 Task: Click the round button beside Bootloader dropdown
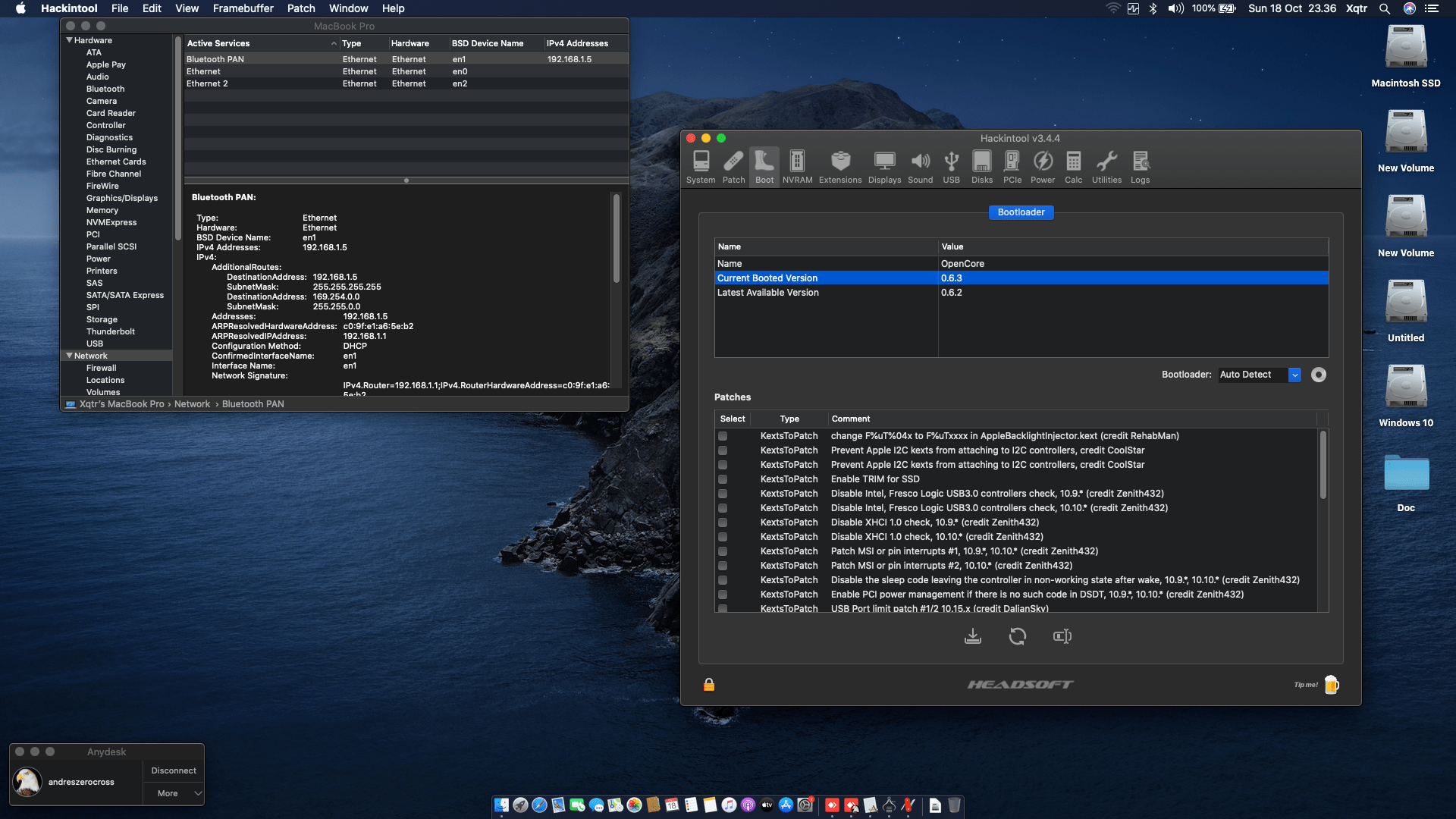click(1319, 375)
